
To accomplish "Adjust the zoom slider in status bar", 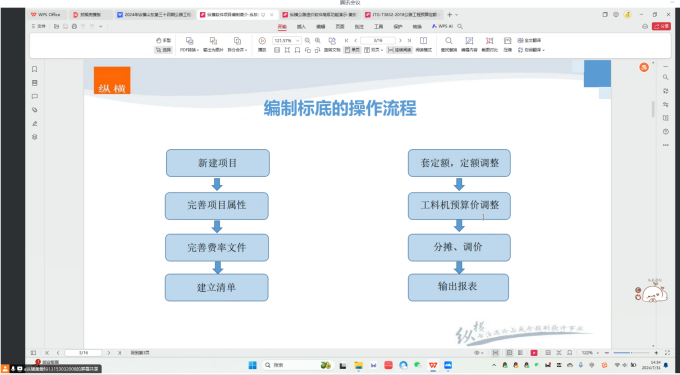I will (631, 353).
